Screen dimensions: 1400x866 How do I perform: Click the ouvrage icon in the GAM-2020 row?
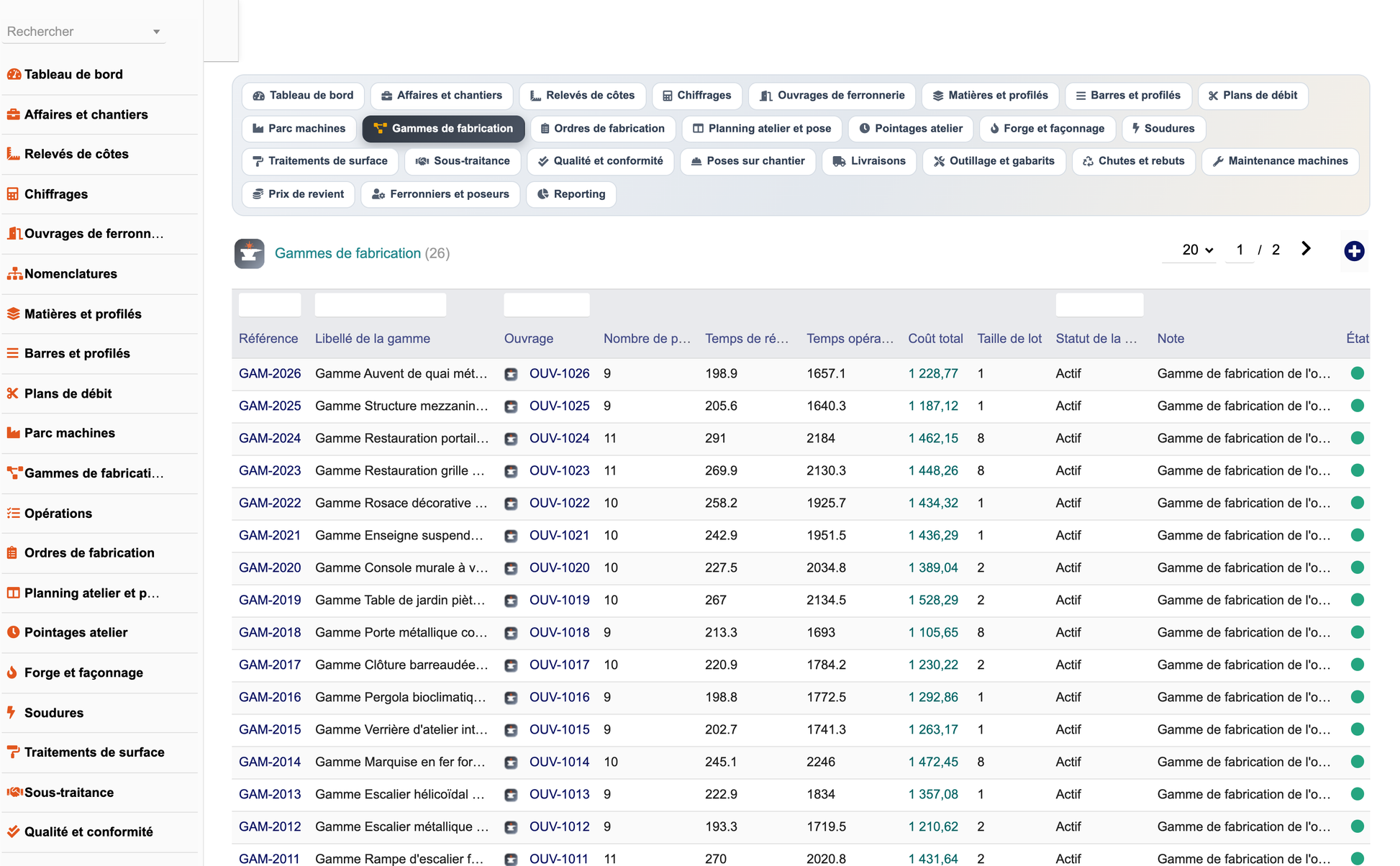pos(511,568)
